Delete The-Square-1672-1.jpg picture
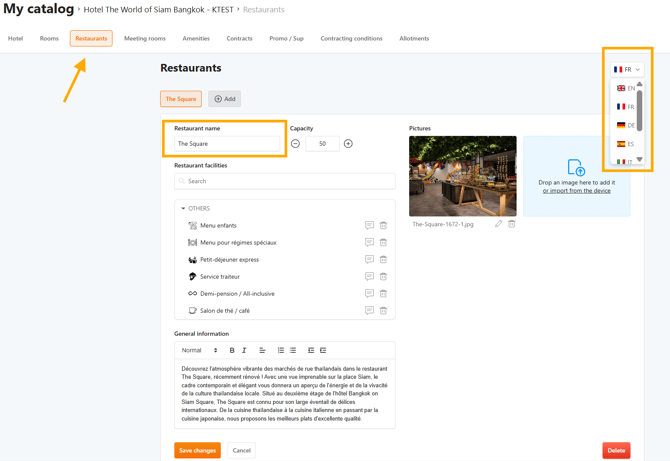The image size is (670, 461). [512, 224]
